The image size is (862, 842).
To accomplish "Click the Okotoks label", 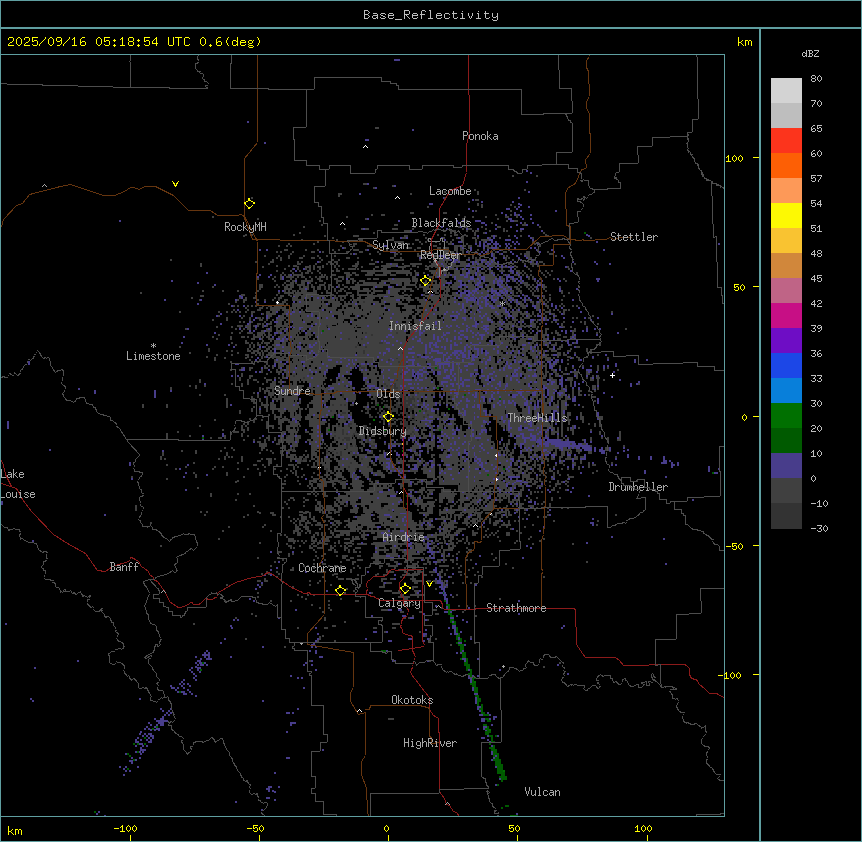I will 412,700.
